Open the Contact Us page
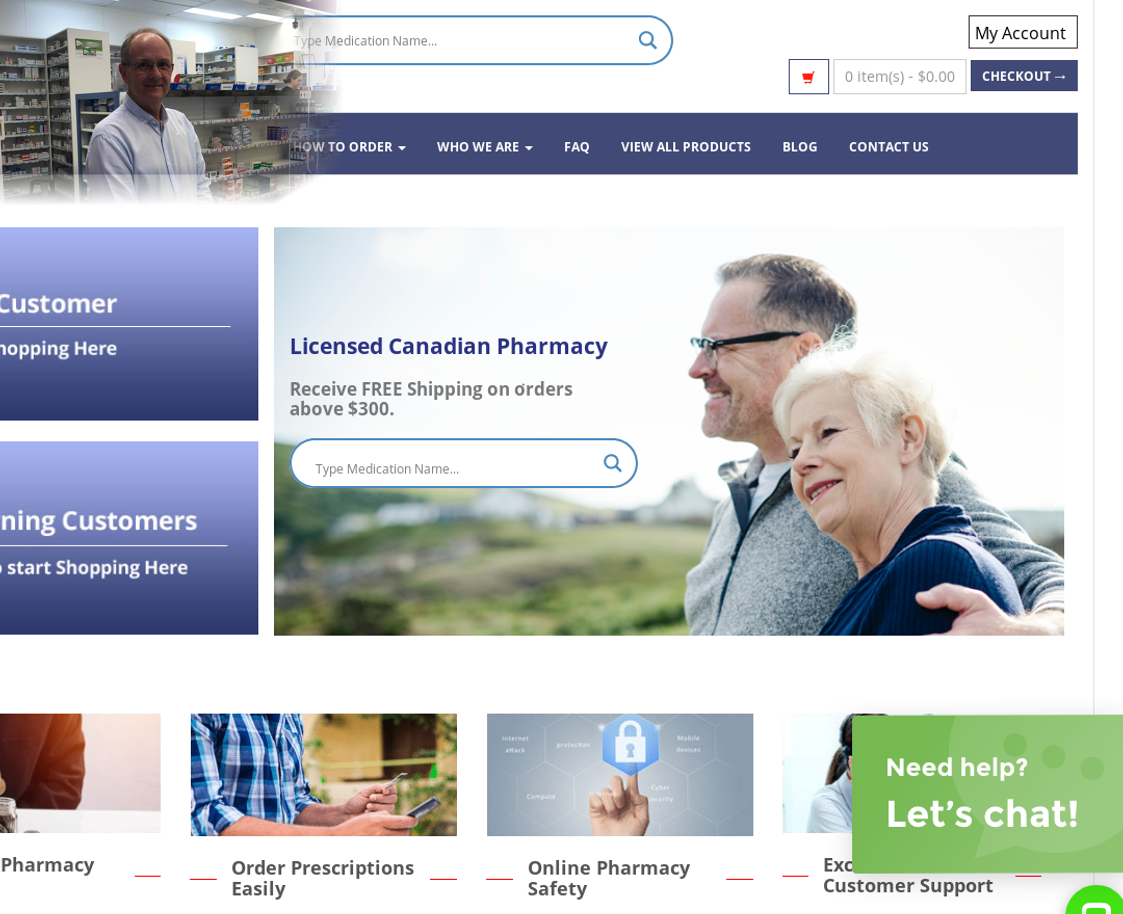Viewport: 1123px width, 914px height. tap(888, 147)
